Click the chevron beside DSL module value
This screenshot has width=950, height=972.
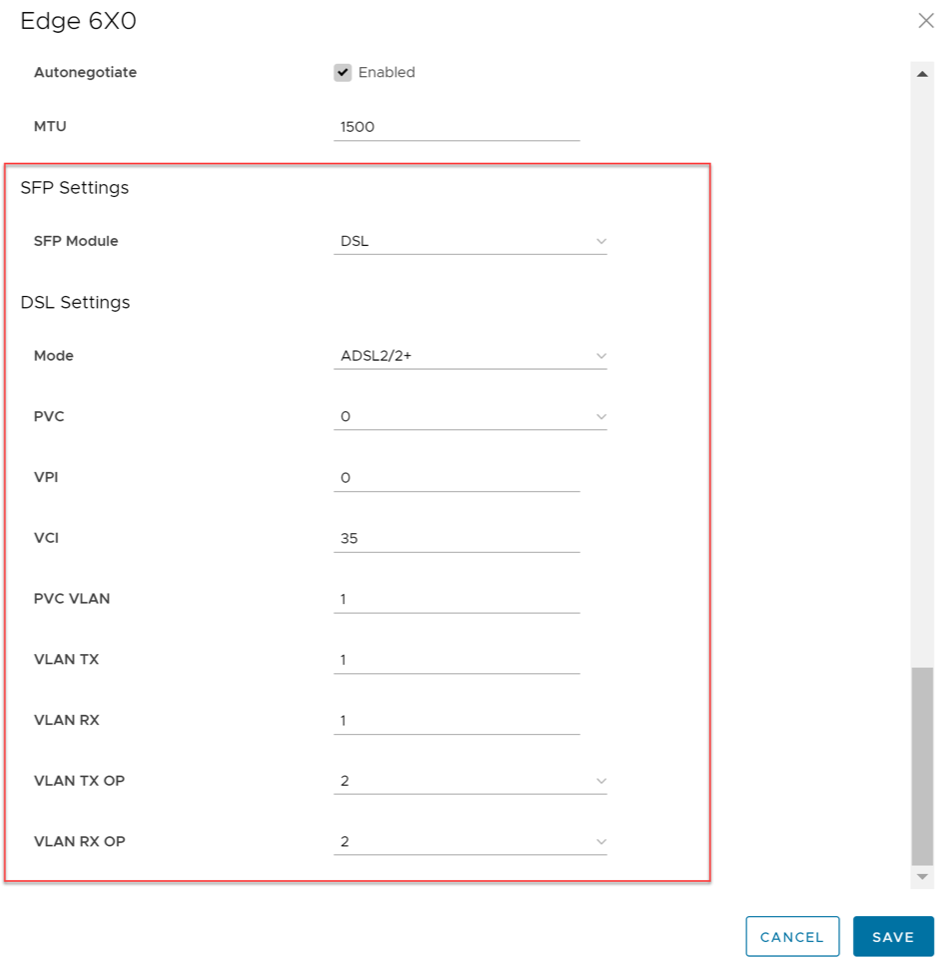pyautogui.click(x=601, y=241)
